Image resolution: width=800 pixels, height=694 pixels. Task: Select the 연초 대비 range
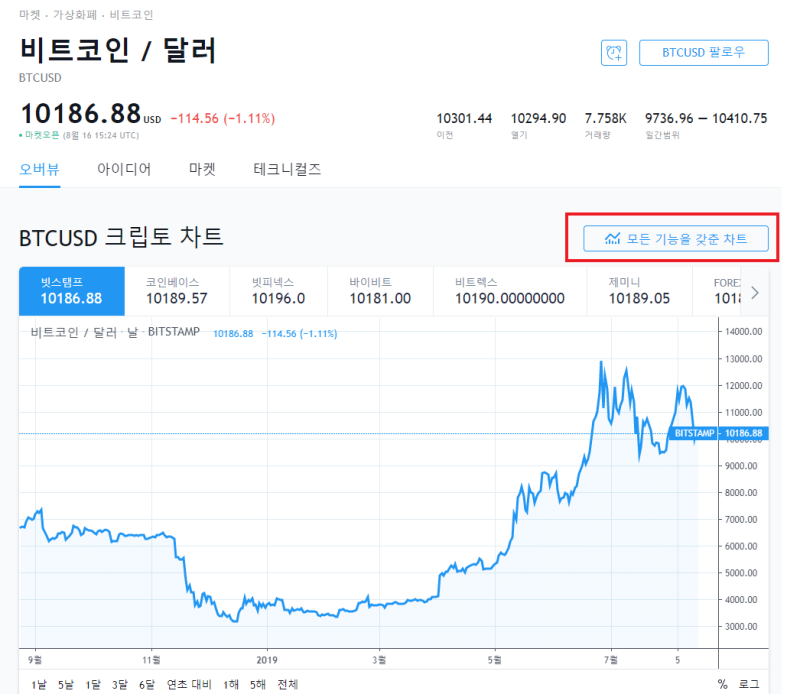[x=189, y=684]
